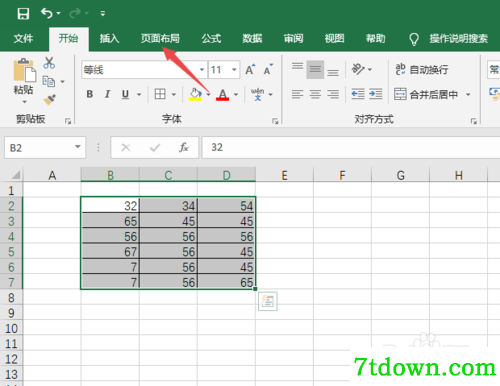Viewport: 500px width, 386px height.
Task: Apply yellow fill color to cells
Action: [x=195, y=94]
